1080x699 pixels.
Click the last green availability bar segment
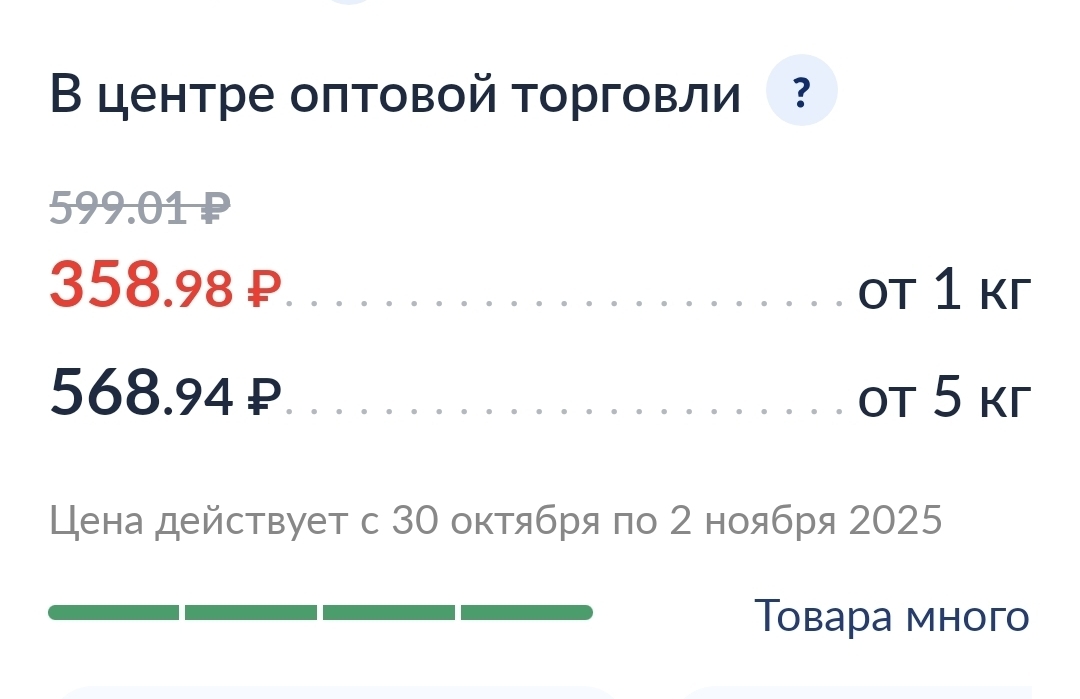[525, 612]
